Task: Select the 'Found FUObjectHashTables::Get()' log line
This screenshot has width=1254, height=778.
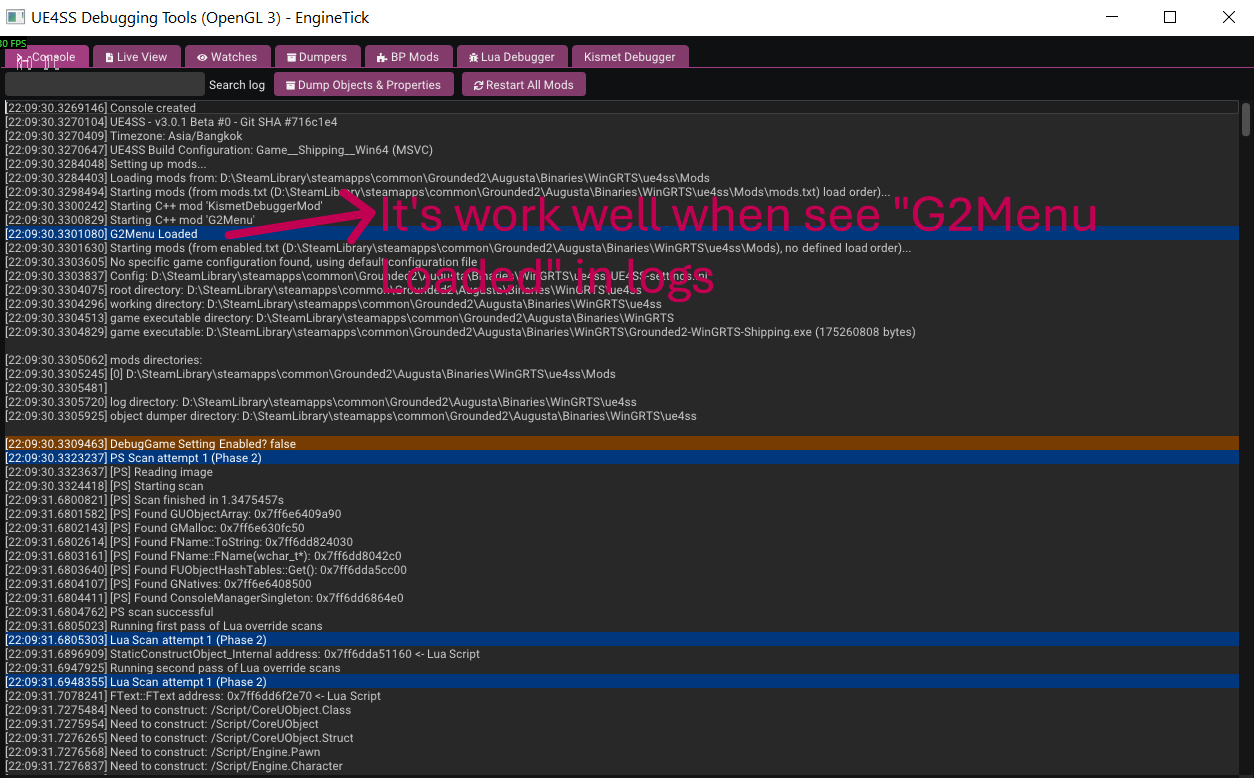Action: pyautogui.click(x=621, y=570)
